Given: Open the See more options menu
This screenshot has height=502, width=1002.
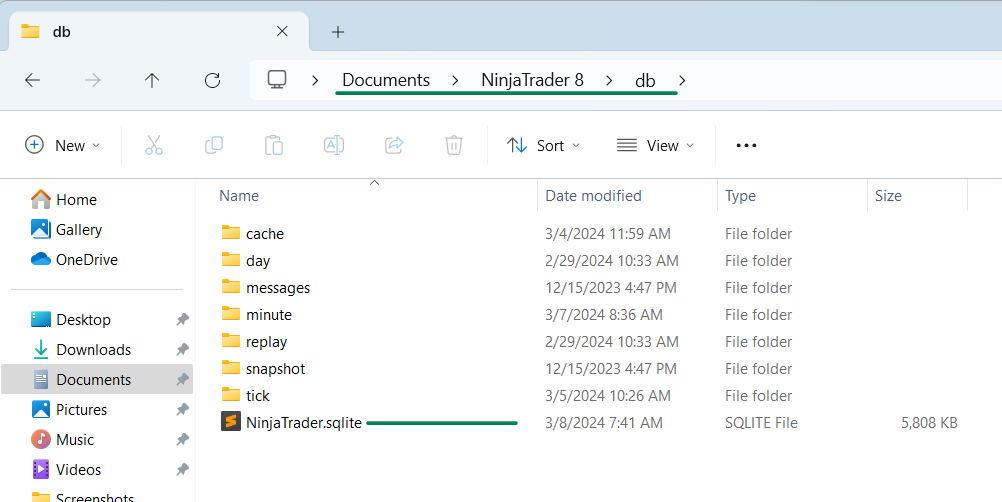Looking at the screenshot, I should 746,145.
